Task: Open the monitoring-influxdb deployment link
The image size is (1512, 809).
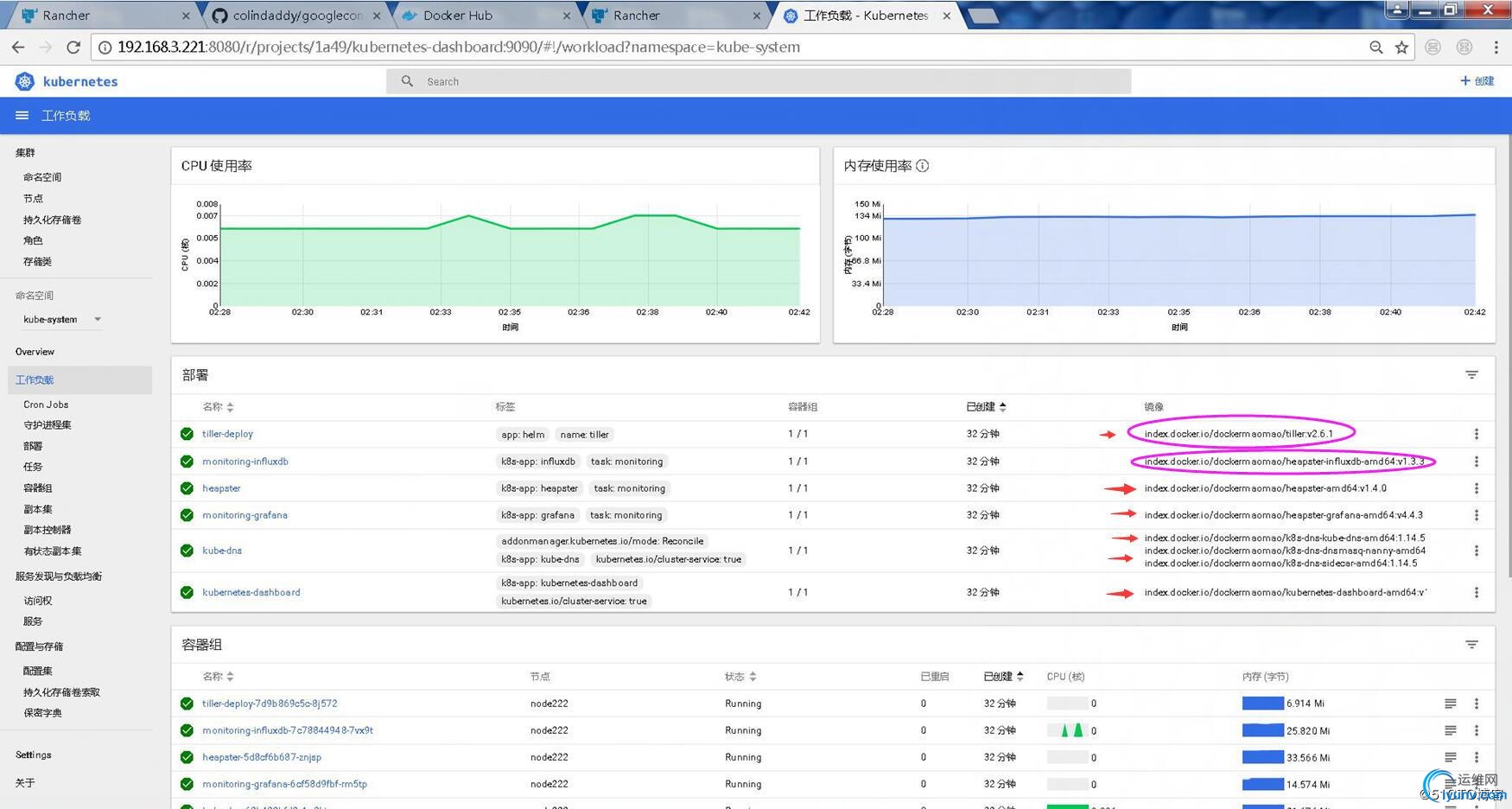Action: pos(245,462)
